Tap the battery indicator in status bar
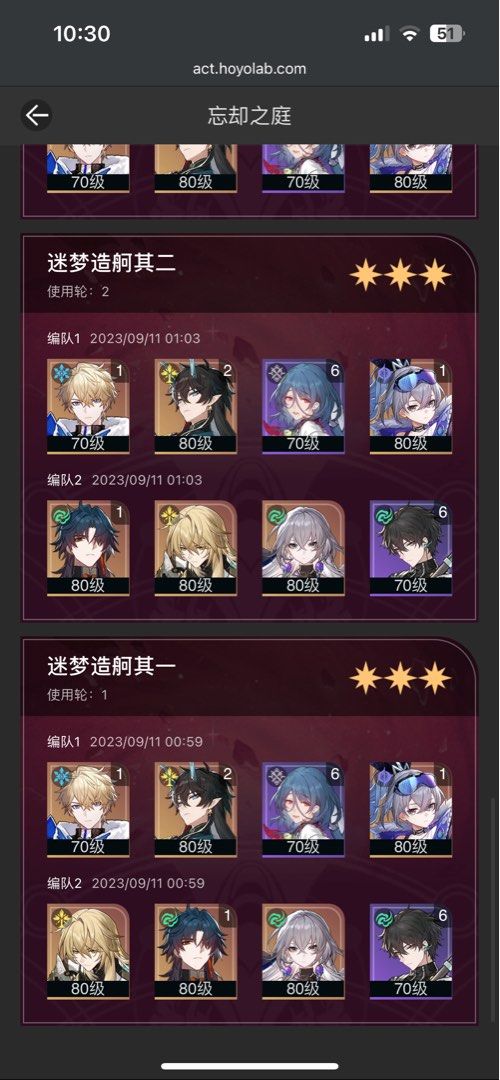This screenshot has width=500, height=1080. tap(448, 34)
